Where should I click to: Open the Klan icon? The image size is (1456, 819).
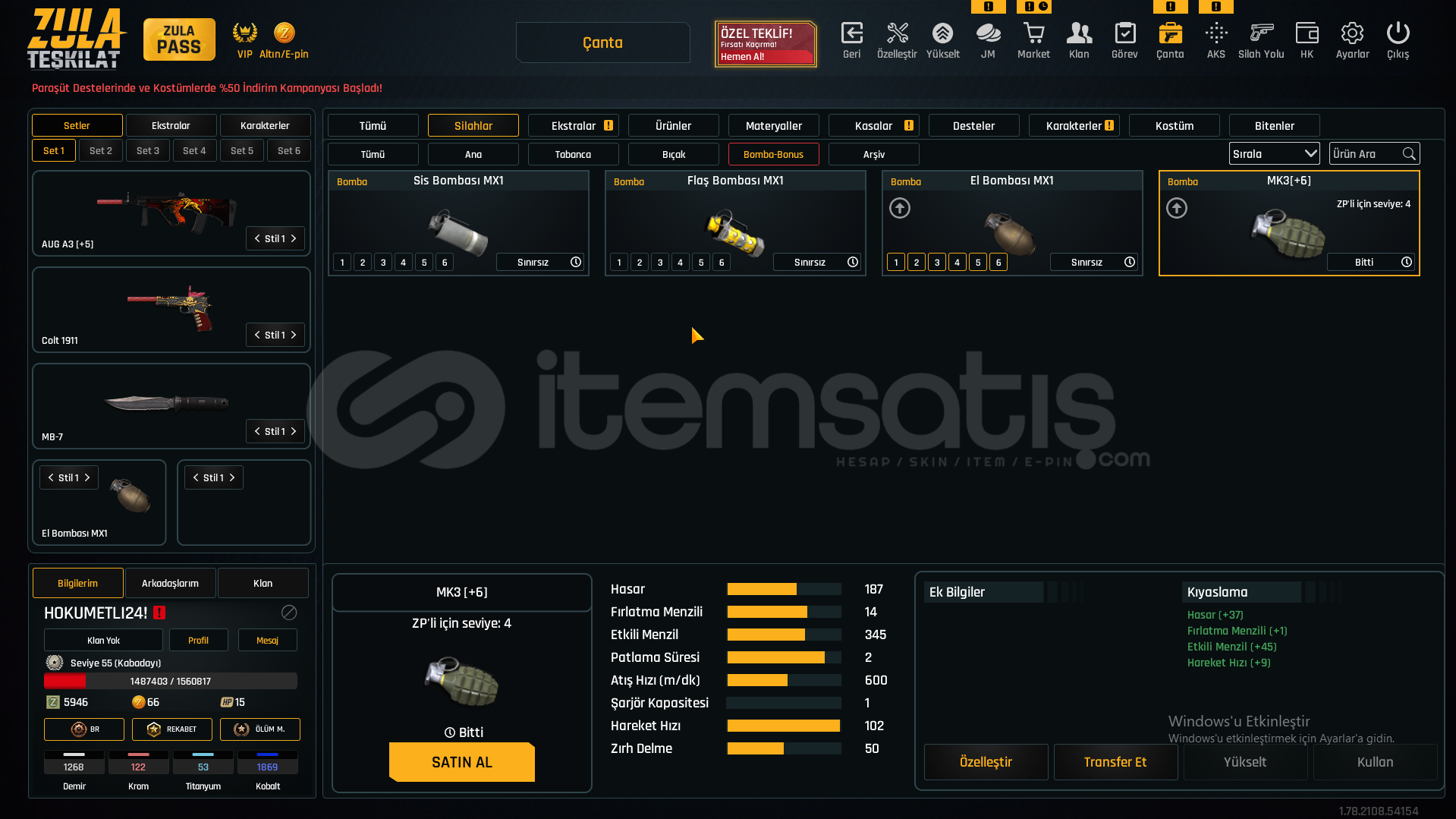tap(1079, 33)
